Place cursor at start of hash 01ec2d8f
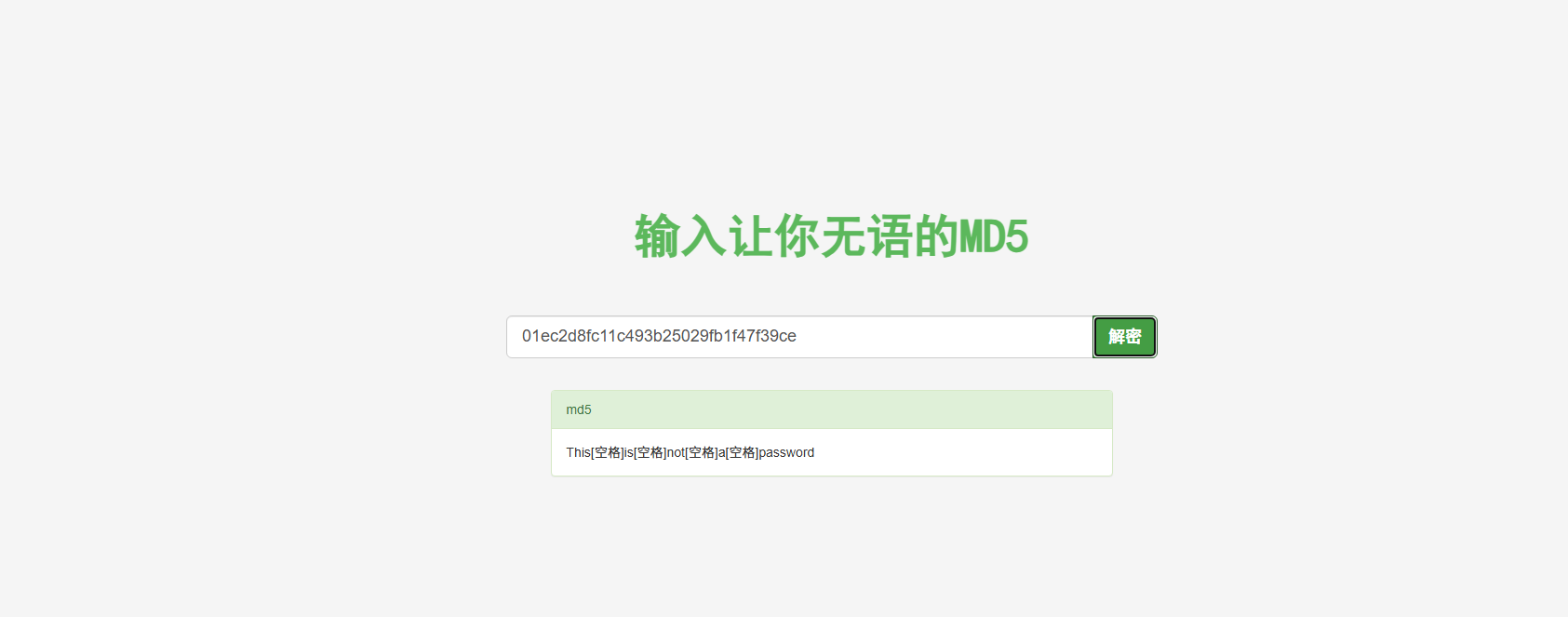 [523, 336]
